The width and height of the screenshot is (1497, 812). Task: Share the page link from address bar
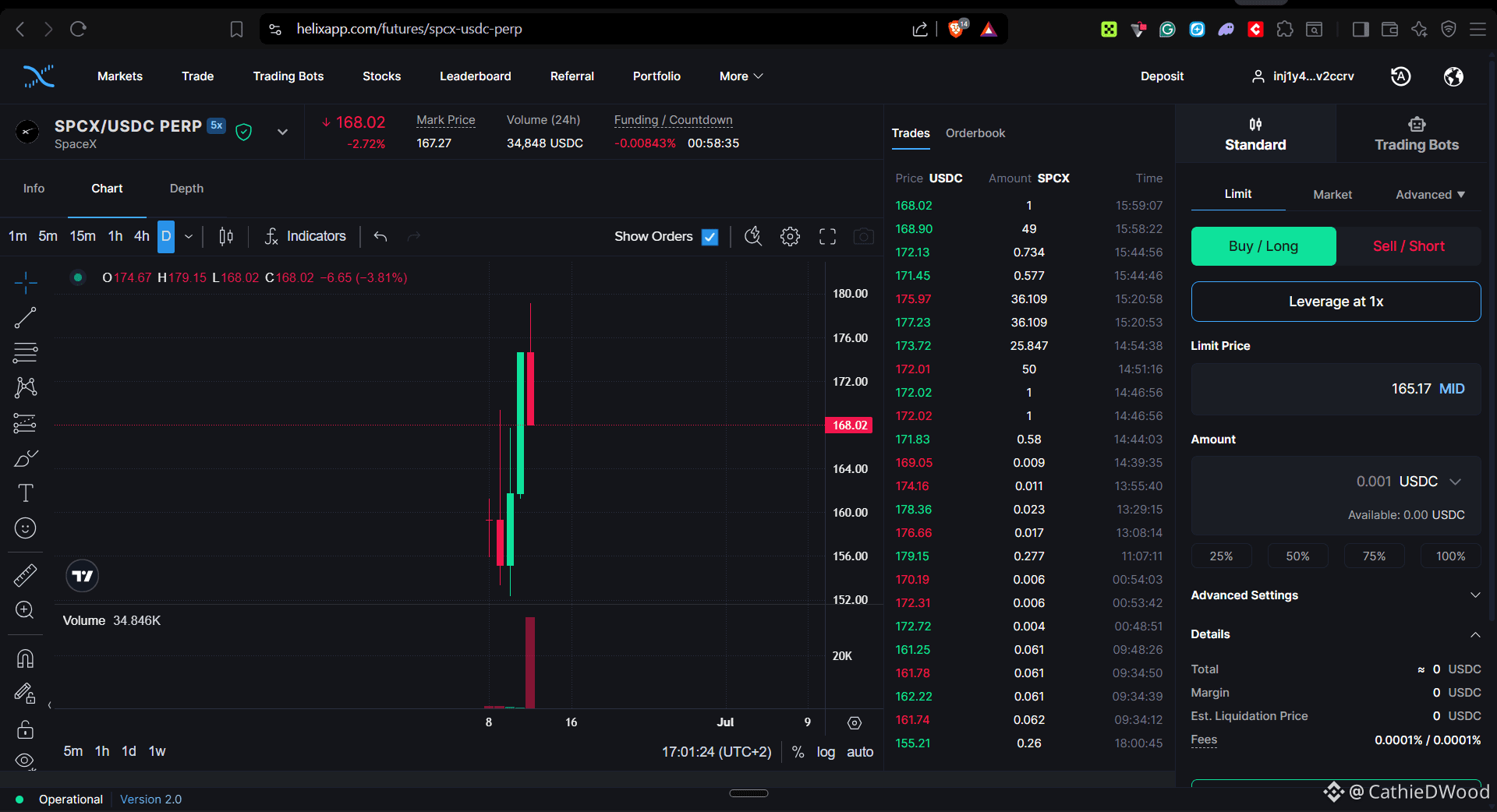(920, 29)
